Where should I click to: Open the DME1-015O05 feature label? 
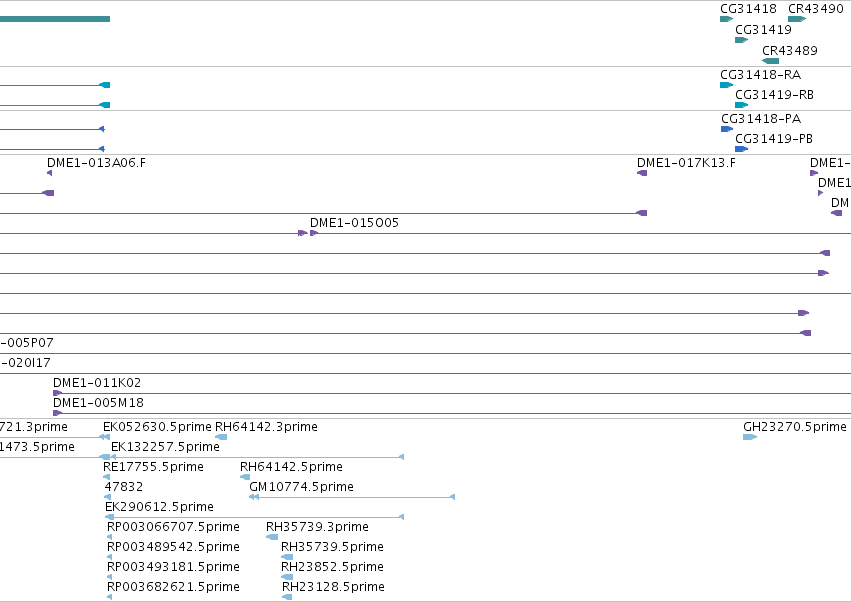click(354, 223)
